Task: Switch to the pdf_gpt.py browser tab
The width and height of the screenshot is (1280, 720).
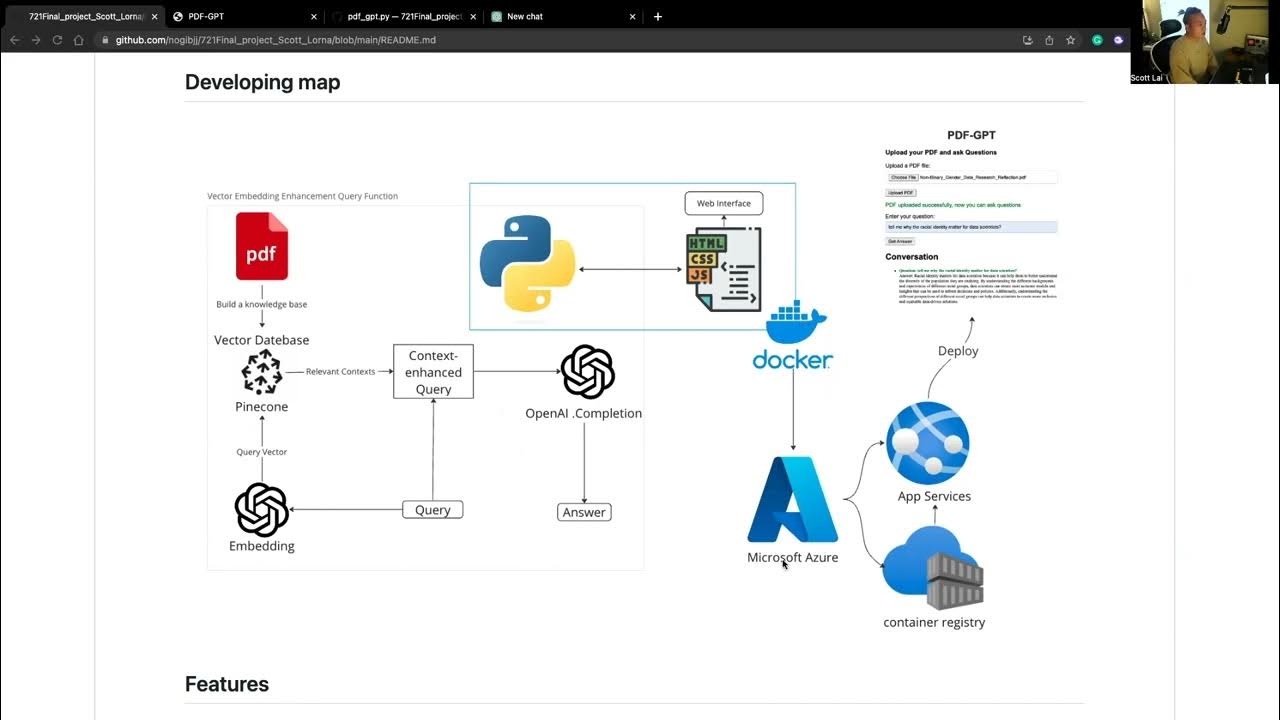Action: (x=405, y=16)
